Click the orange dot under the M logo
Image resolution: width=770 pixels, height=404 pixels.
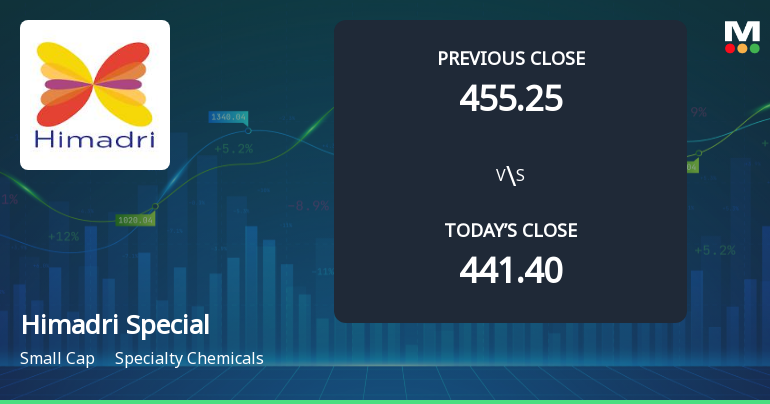pyautogui.click(x=742, y=48)
